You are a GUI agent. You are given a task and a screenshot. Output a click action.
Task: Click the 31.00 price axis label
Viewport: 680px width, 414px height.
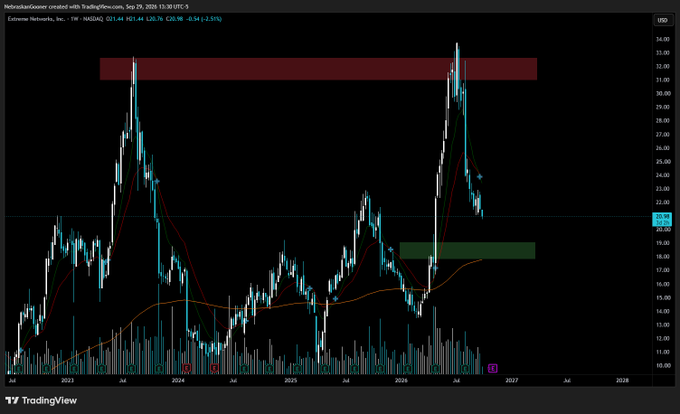click(x=663, y=80)
